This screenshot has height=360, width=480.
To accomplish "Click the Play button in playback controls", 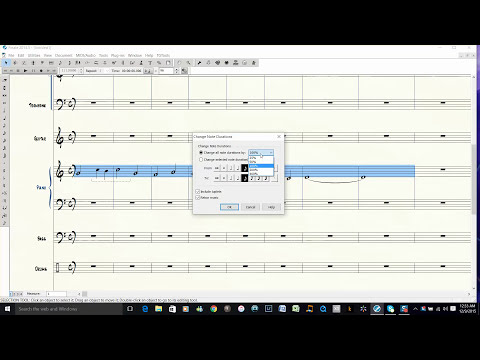I will pos(25,71).
